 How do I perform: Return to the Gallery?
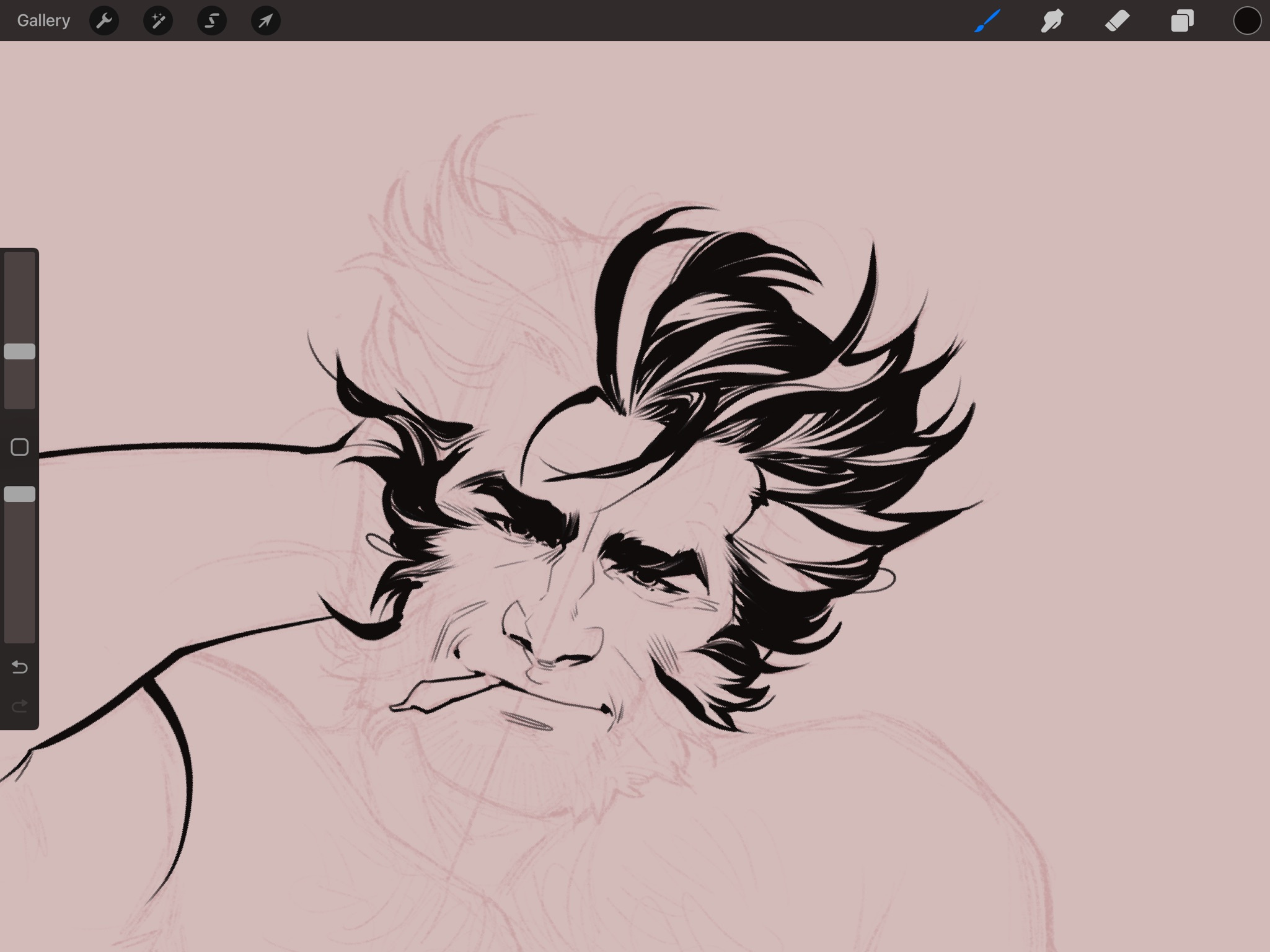click(x=43, y=20)
